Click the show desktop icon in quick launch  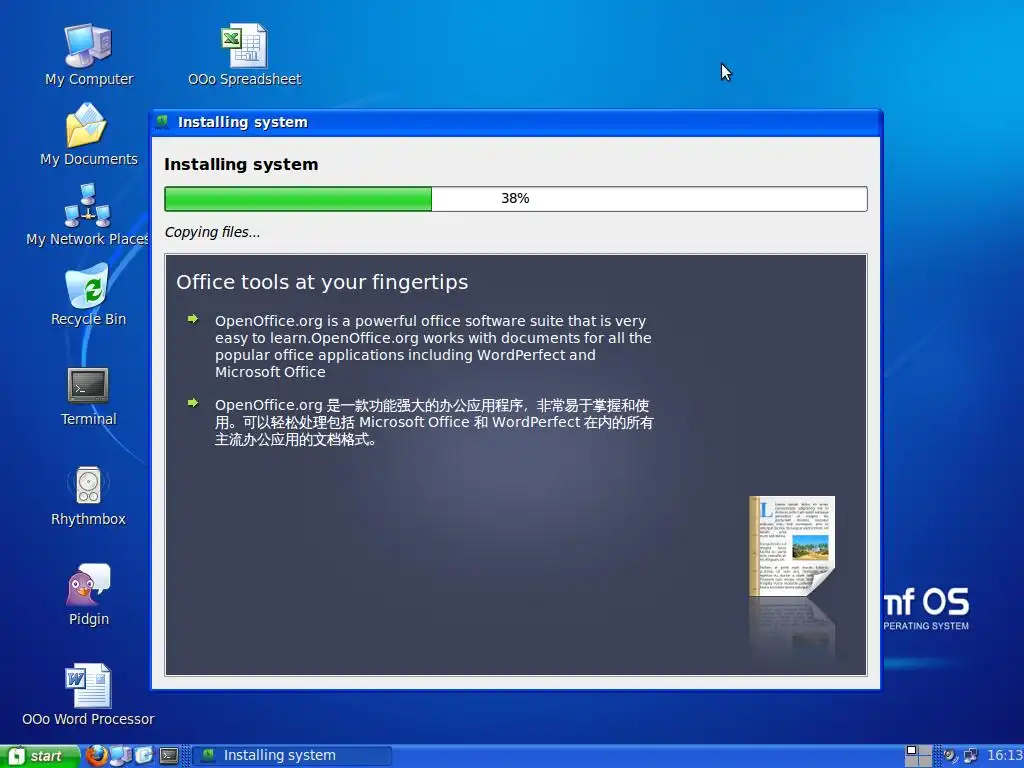pyautogui.click(x=144, y=756)
